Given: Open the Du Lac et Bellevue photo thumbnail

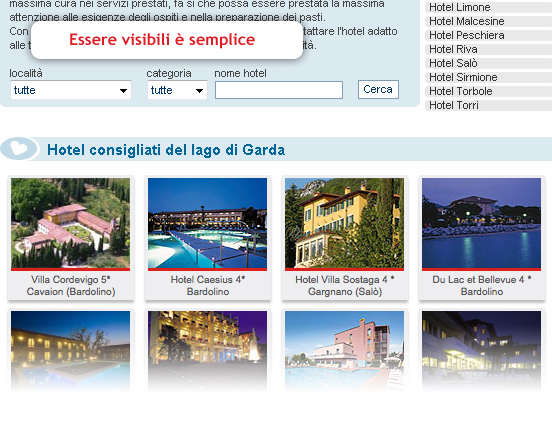Looking at the screenshot, I should click(481, 223).
